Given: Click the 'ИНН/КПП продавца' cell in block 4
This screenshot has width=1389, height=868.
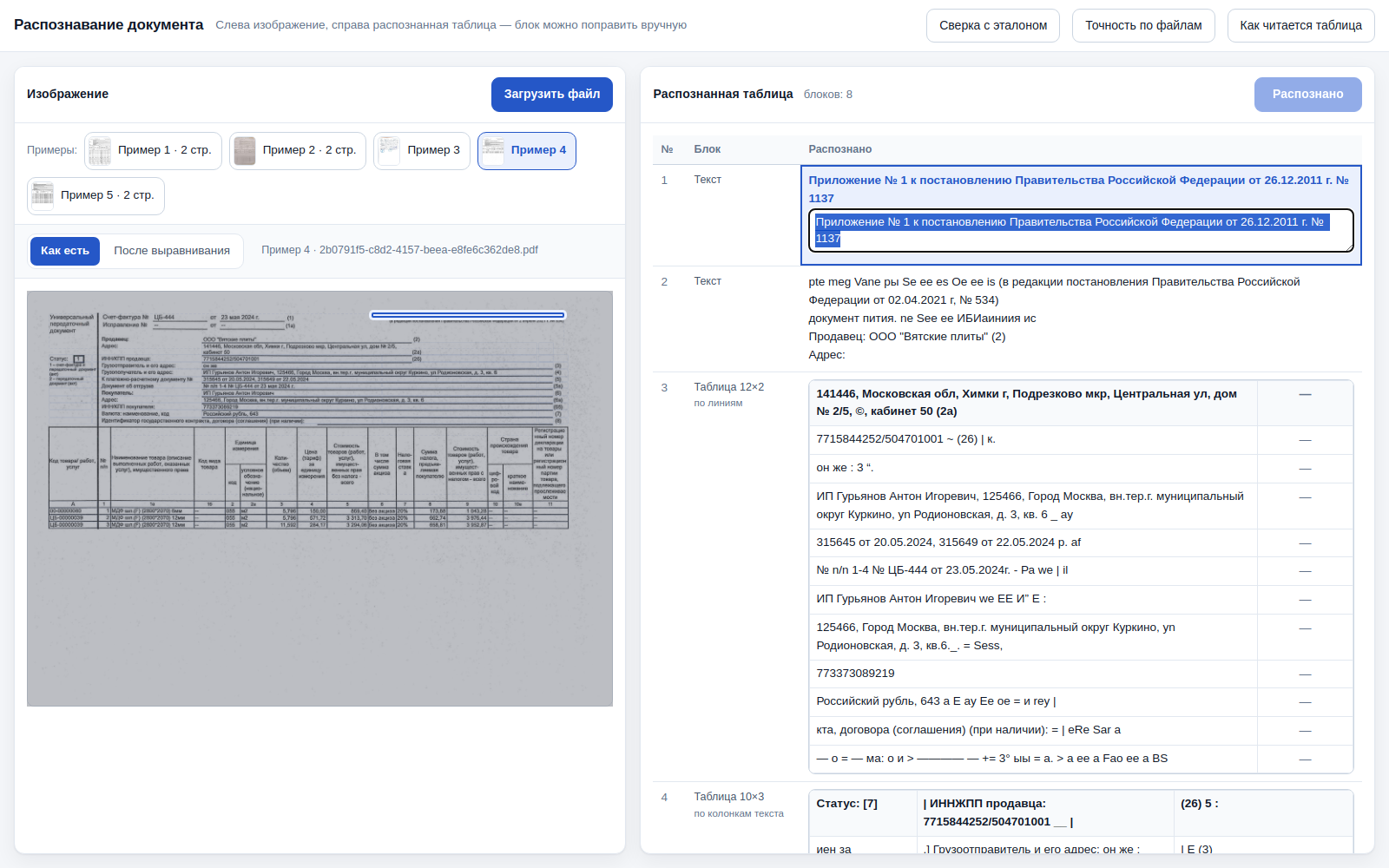Looking at the screenshot, I should [1044, 812].
